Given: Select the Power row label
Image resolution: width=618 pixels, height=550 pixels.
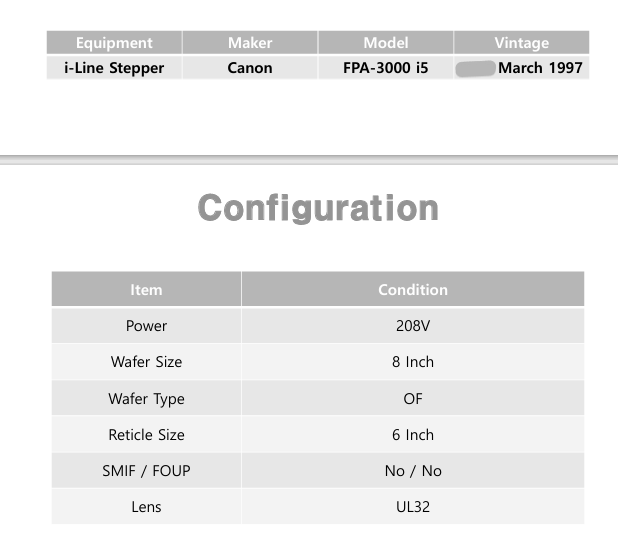Looking at the screenshot, I should (146, 326).
